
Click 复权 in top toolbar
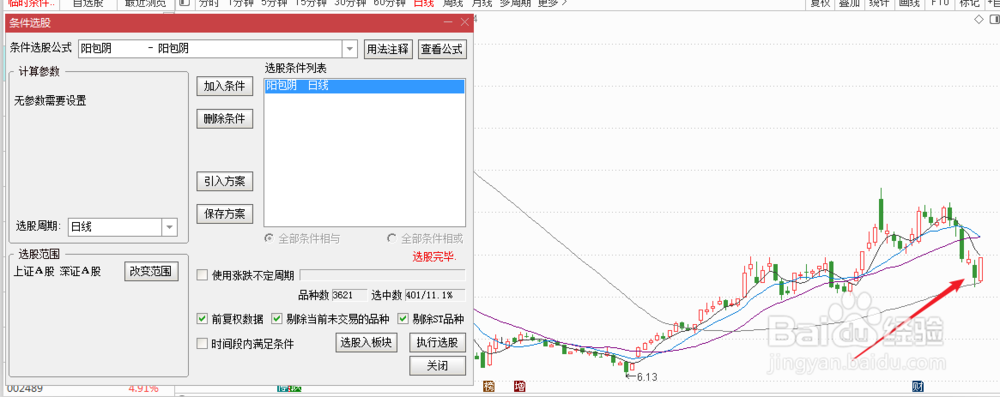(x=820, y=3)
